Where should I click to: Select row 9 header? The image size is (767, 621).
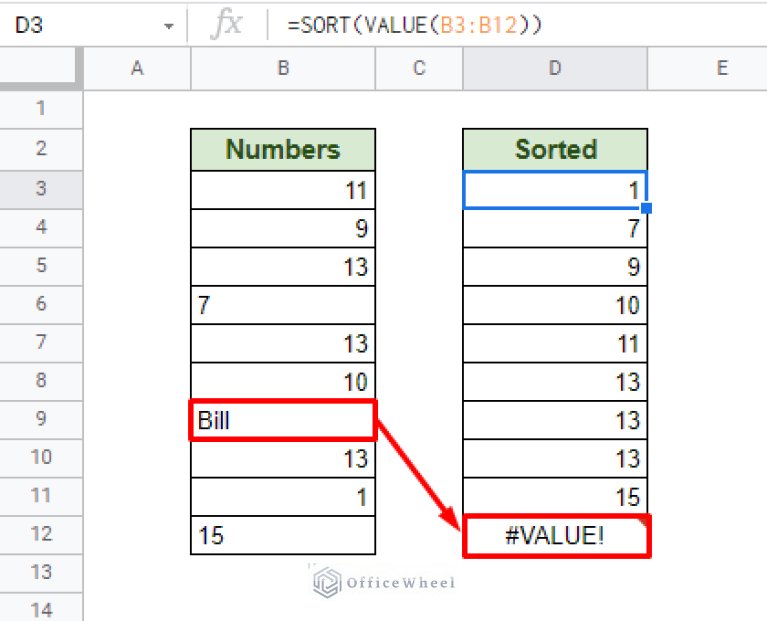[41, 419]
